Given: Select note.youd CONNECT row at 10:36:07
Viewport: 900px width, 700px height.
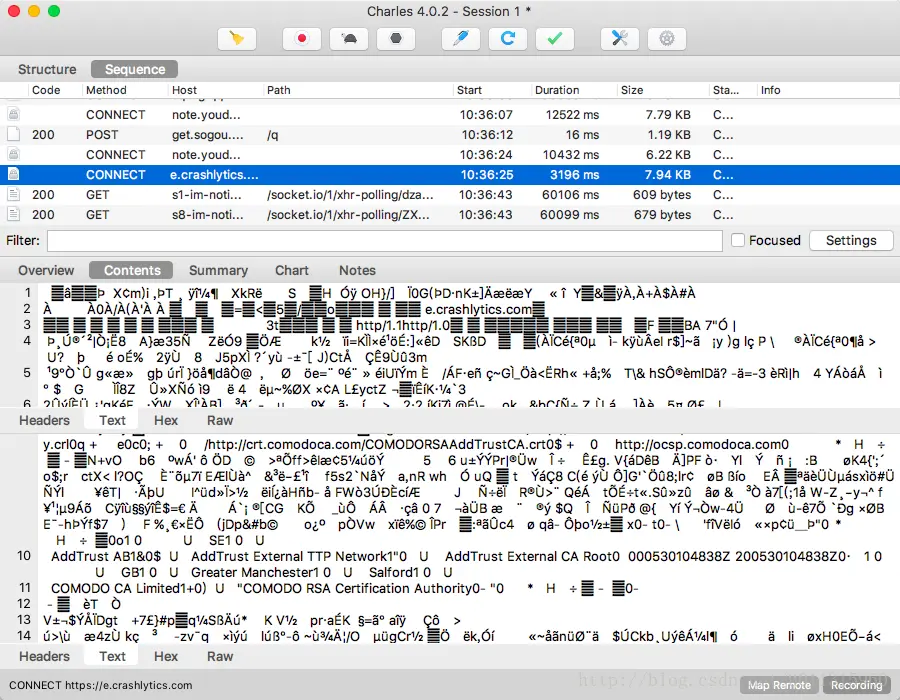Looking at the screenshot, I should [x=450, y=114].
